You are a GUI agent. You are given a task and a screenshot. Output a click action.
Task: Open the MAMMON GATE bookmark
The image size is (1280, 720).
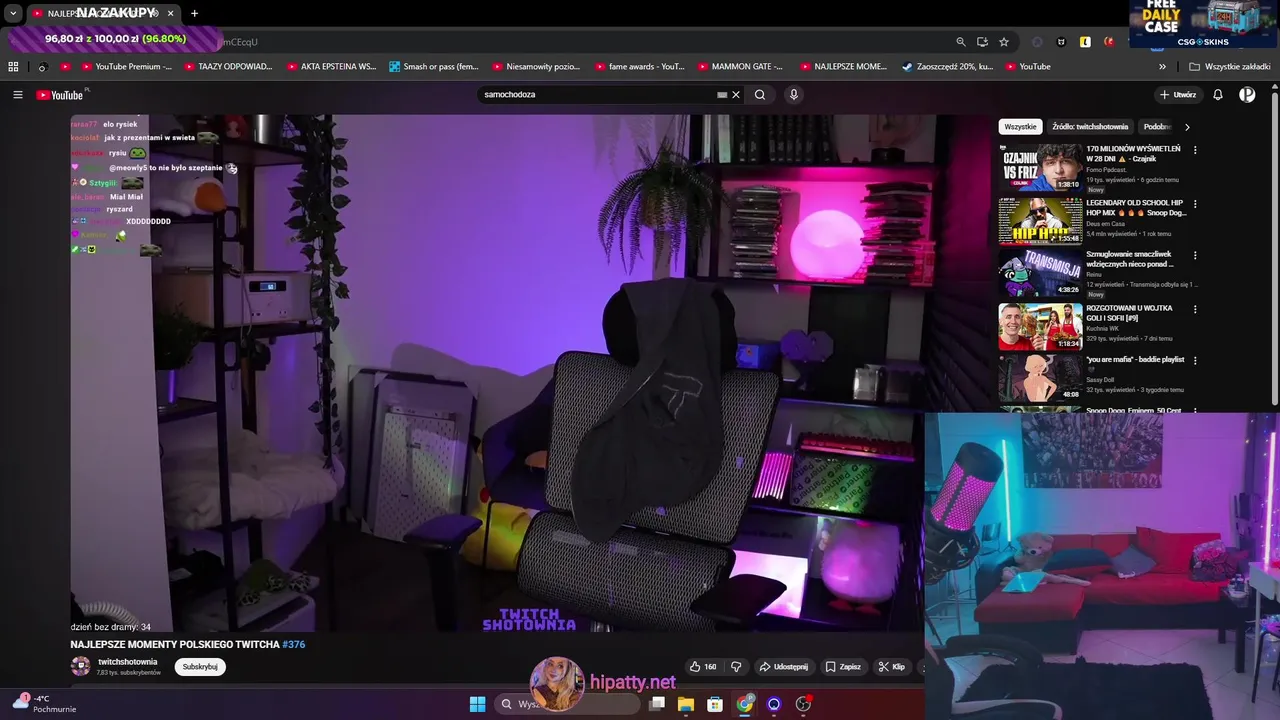[741, 67]
